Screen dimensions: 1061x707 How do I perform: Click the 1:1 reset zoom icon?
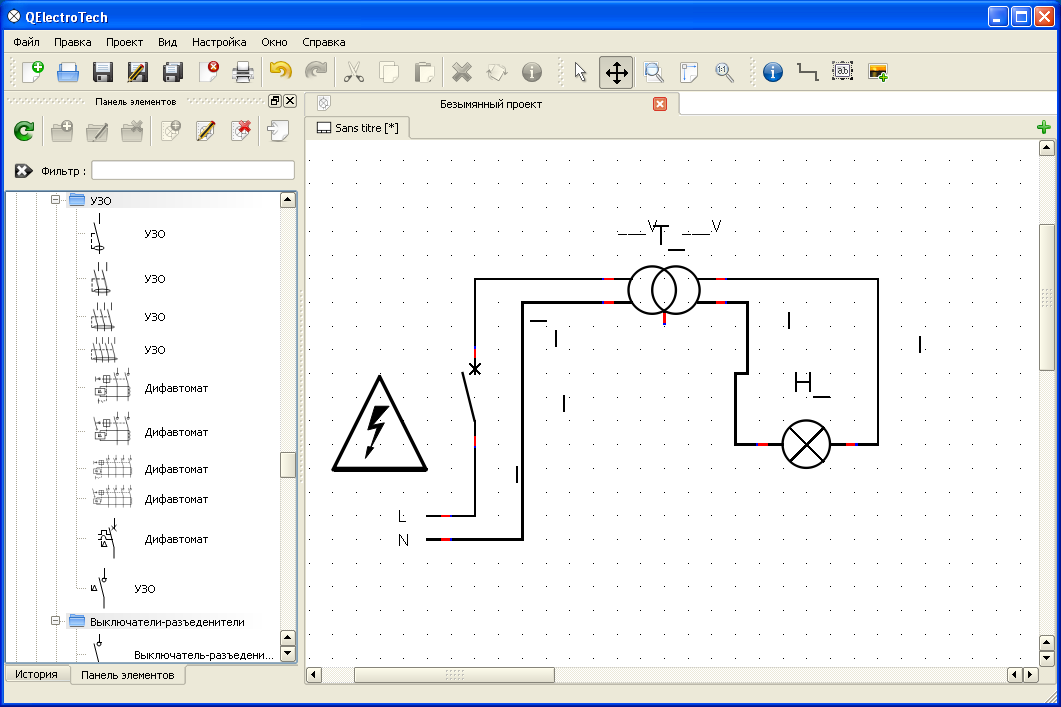724,72
